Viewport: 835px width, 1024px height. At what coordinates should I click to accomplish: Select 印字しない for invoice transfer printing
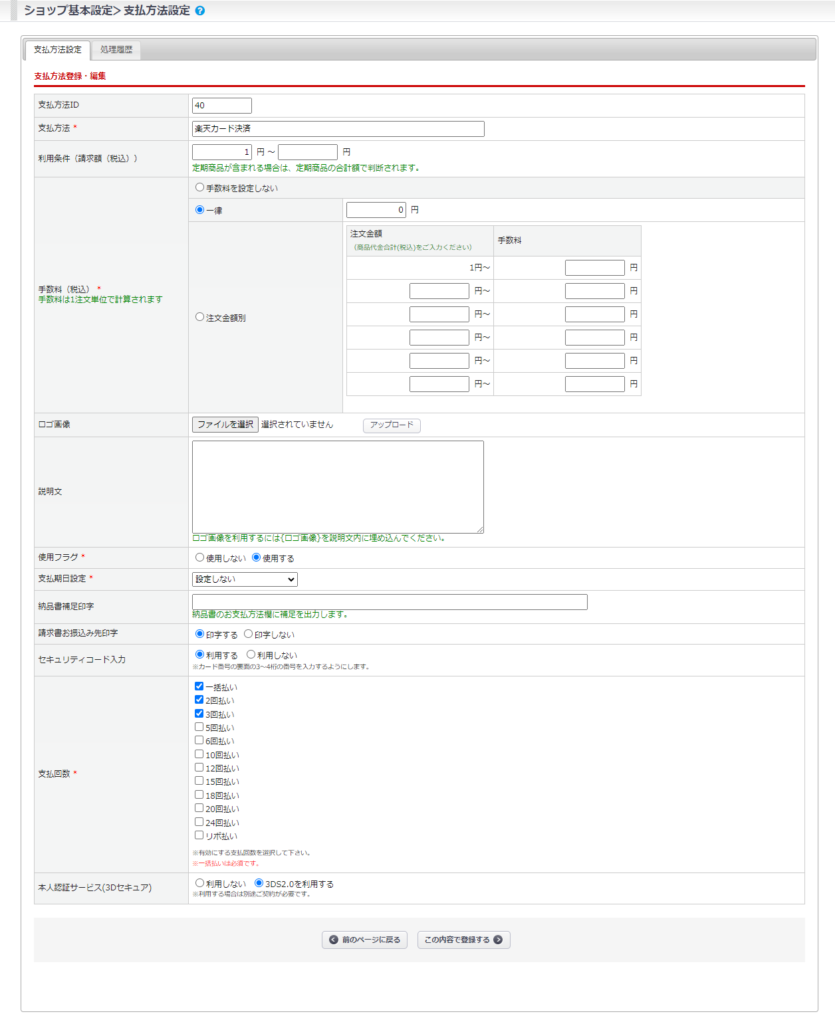coord(249,635)
